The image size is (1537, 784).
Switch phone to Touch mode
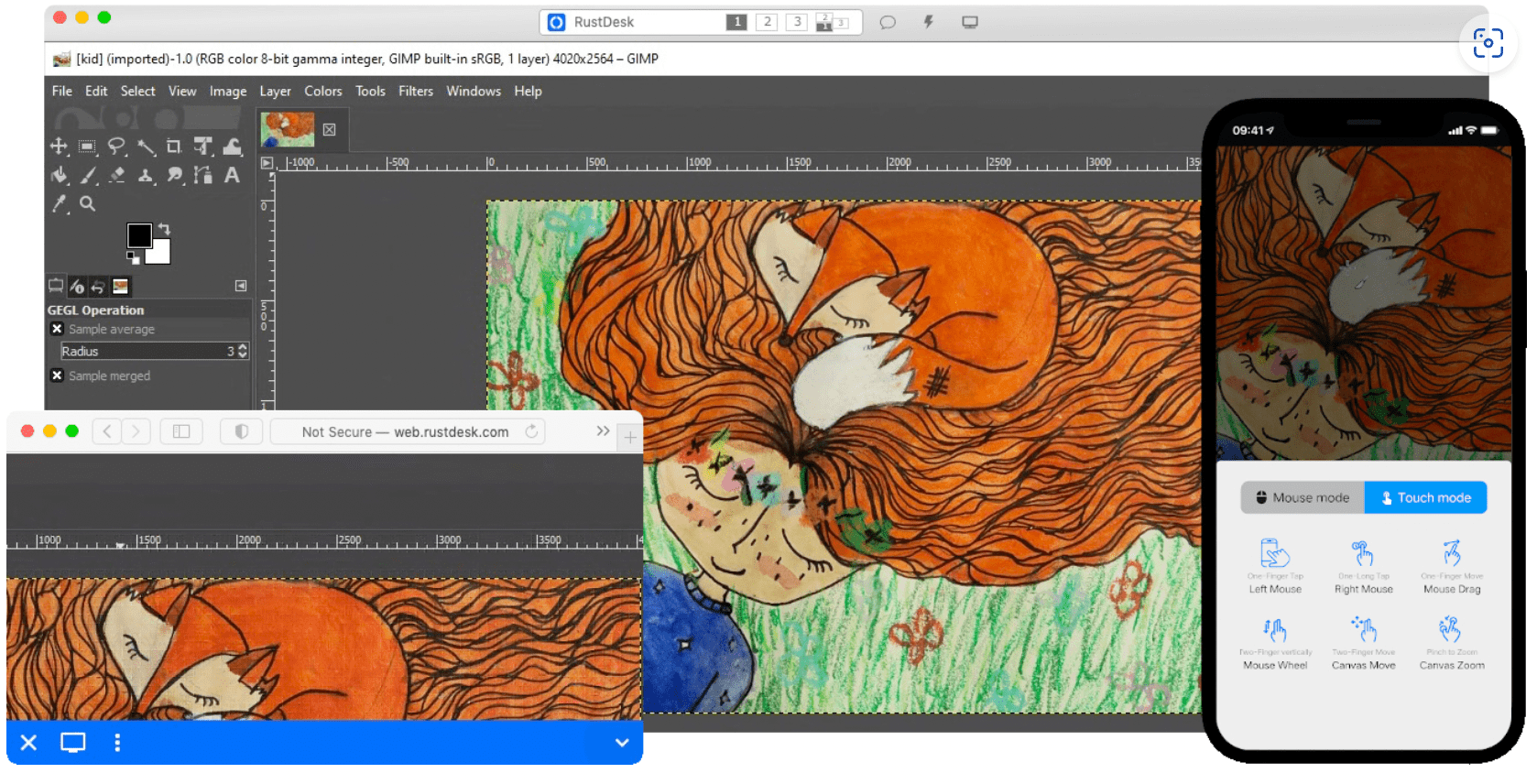1426,497
